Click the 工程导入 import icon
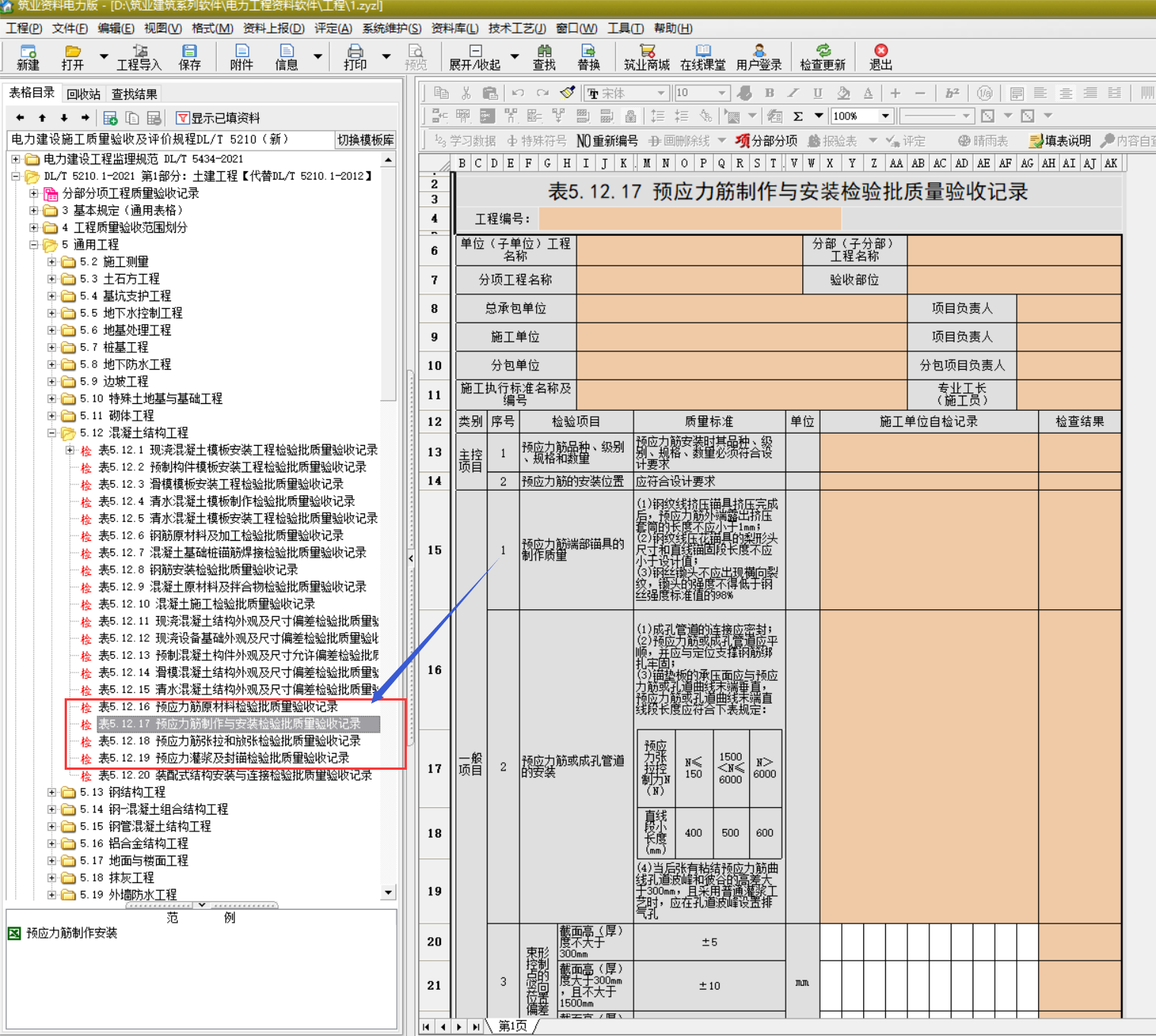 [x=139, y=57]
